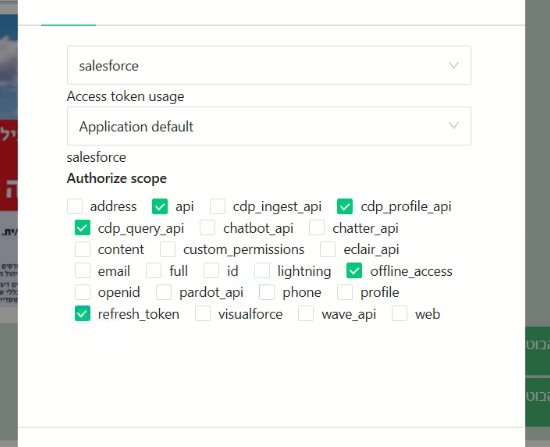Uncheck the refresh_token scope
Image resolution: width=550 pixels, height=447 pixels.
(x=82, y=314)
